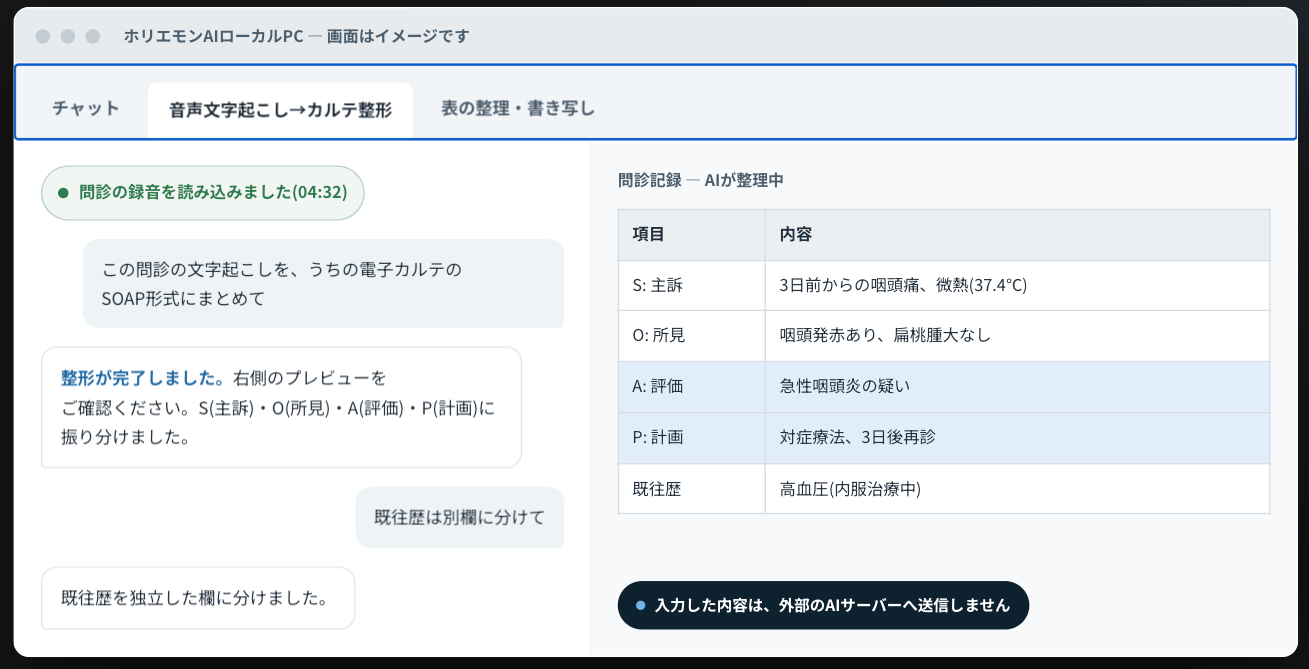Image resolution: width=1309 pixels, height=669 pixels.
Task: Click the 問診の録音を読み込みました(04:32) status badge
Action: point(202,193)
